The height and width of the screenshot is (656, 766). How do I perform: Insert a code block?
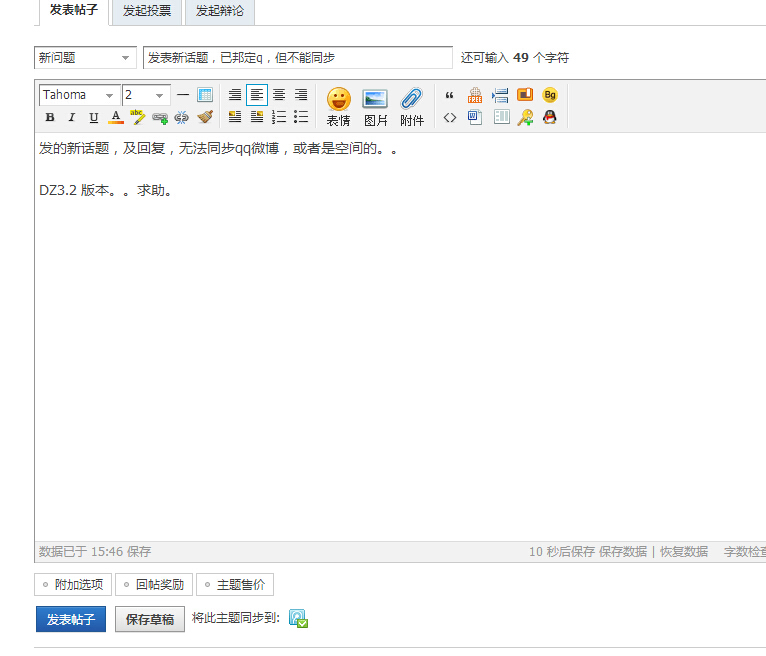[x=450, y=117]
